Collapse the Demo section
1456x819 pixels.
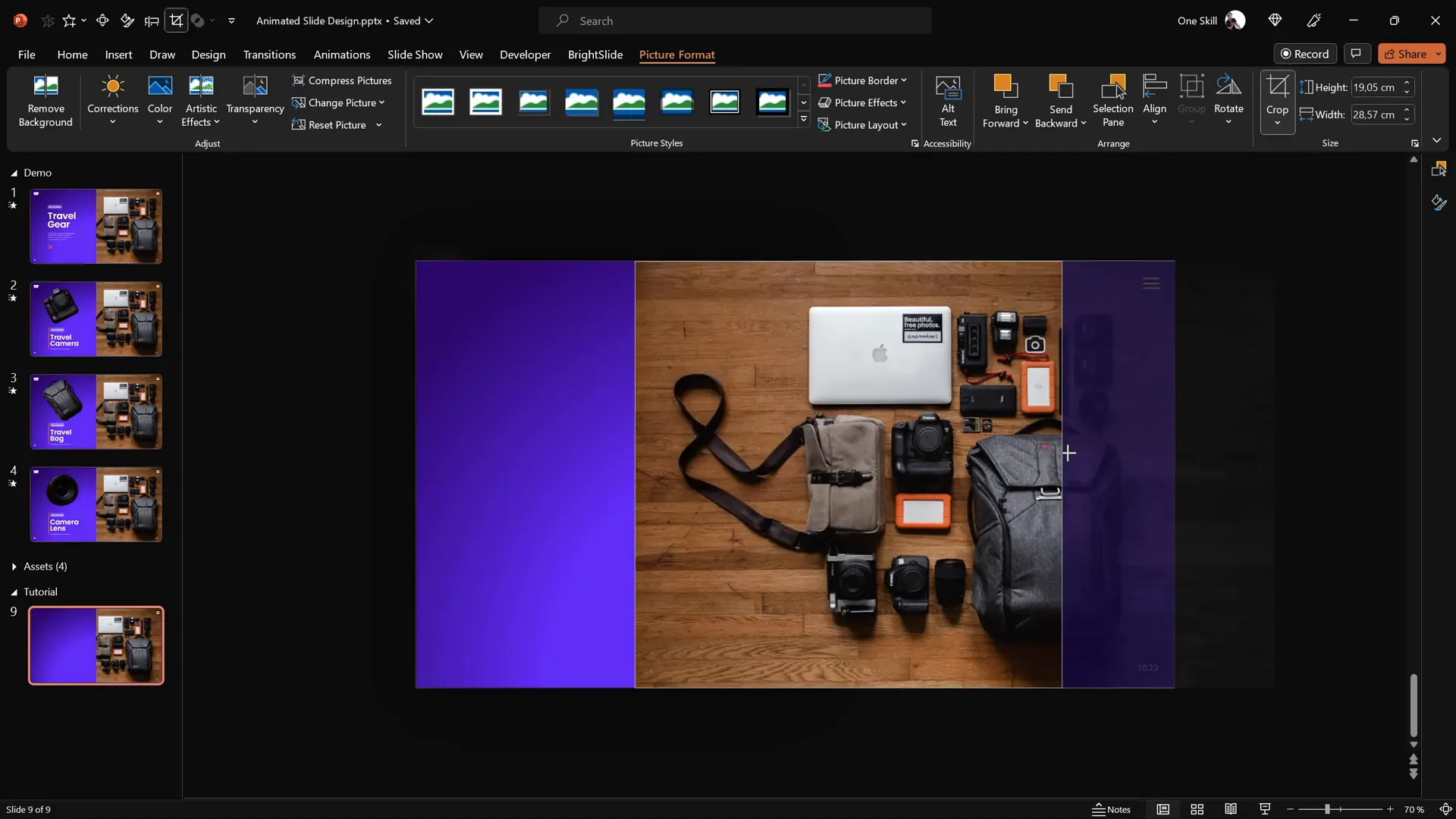(14, 173)
